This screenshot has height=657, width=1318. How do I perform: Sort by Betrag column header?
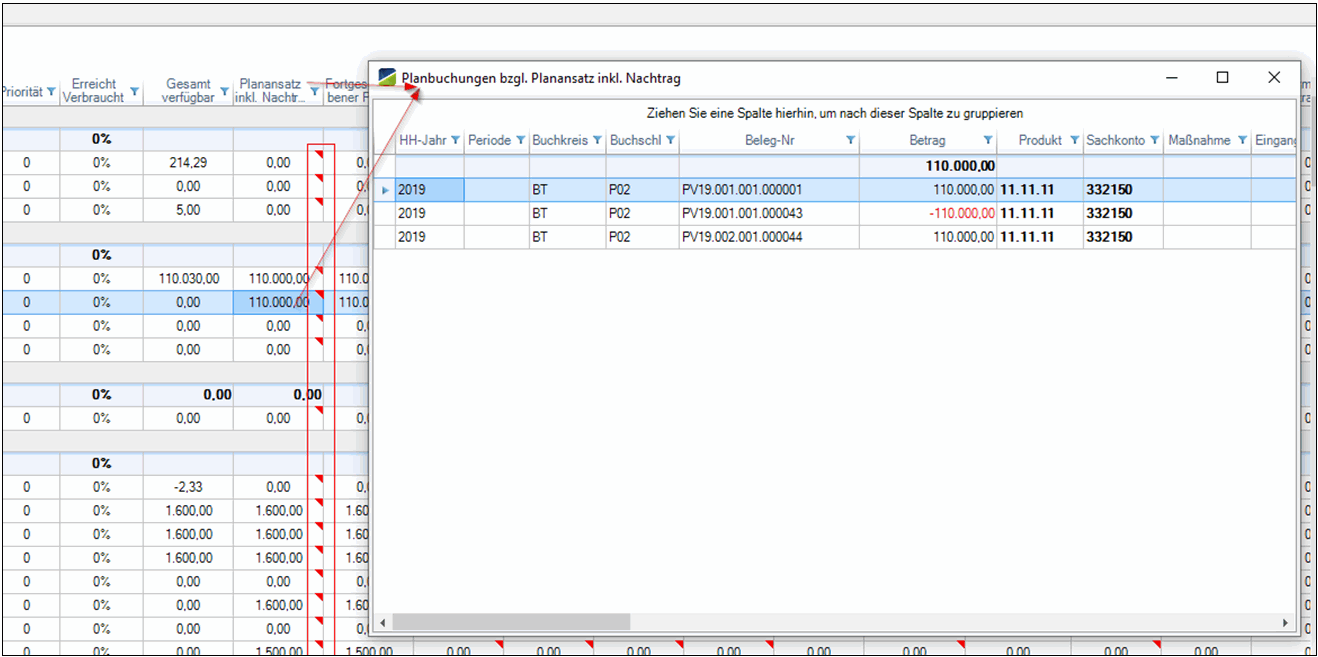point(926,141)
